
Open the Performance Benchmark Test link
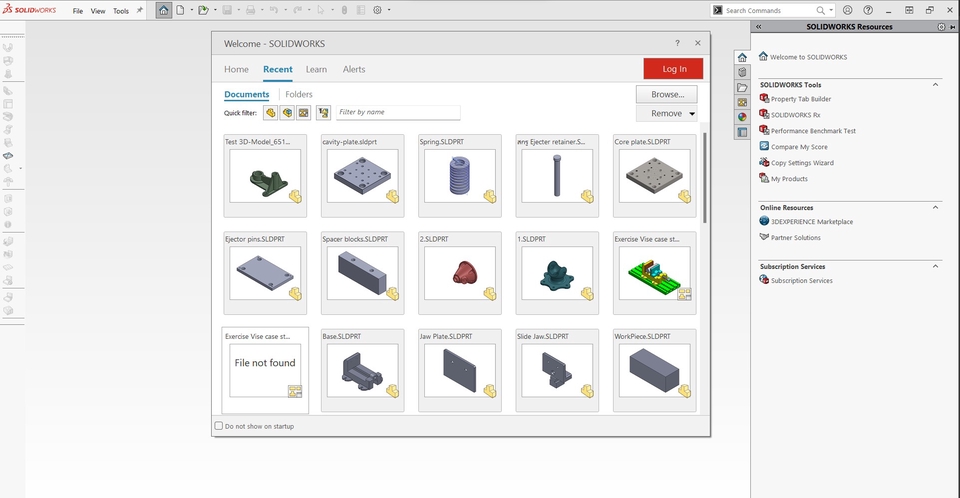813,131
